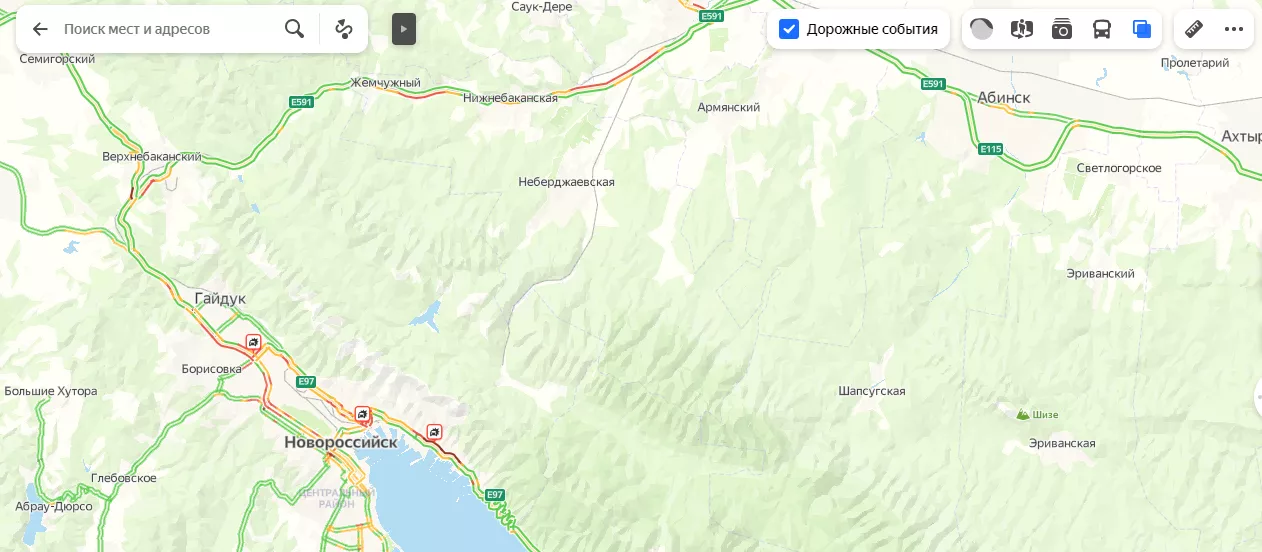Toggle the traffic layer circle icon
Image resolution: width=1262 pixels, height=552 pixels.
[982, 29]
